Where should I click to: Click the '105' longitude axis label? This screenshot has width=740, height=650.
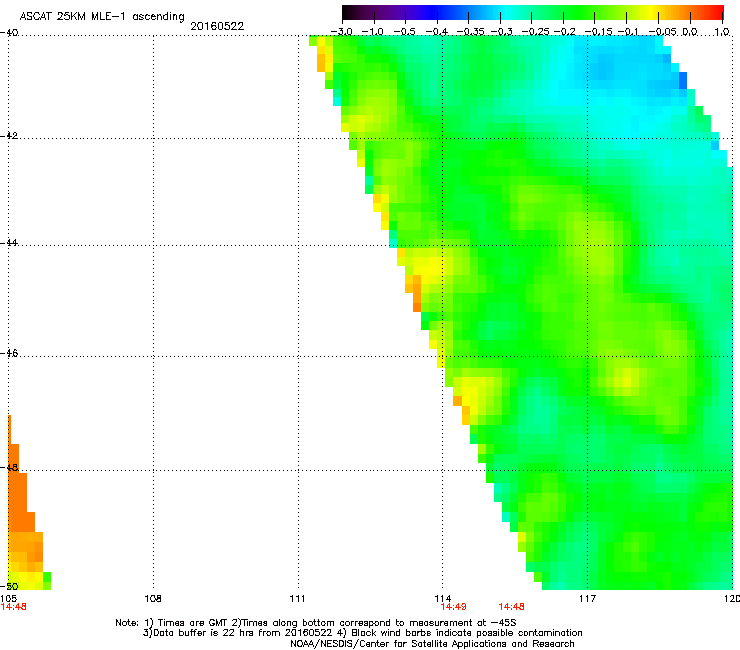[8, 599]
